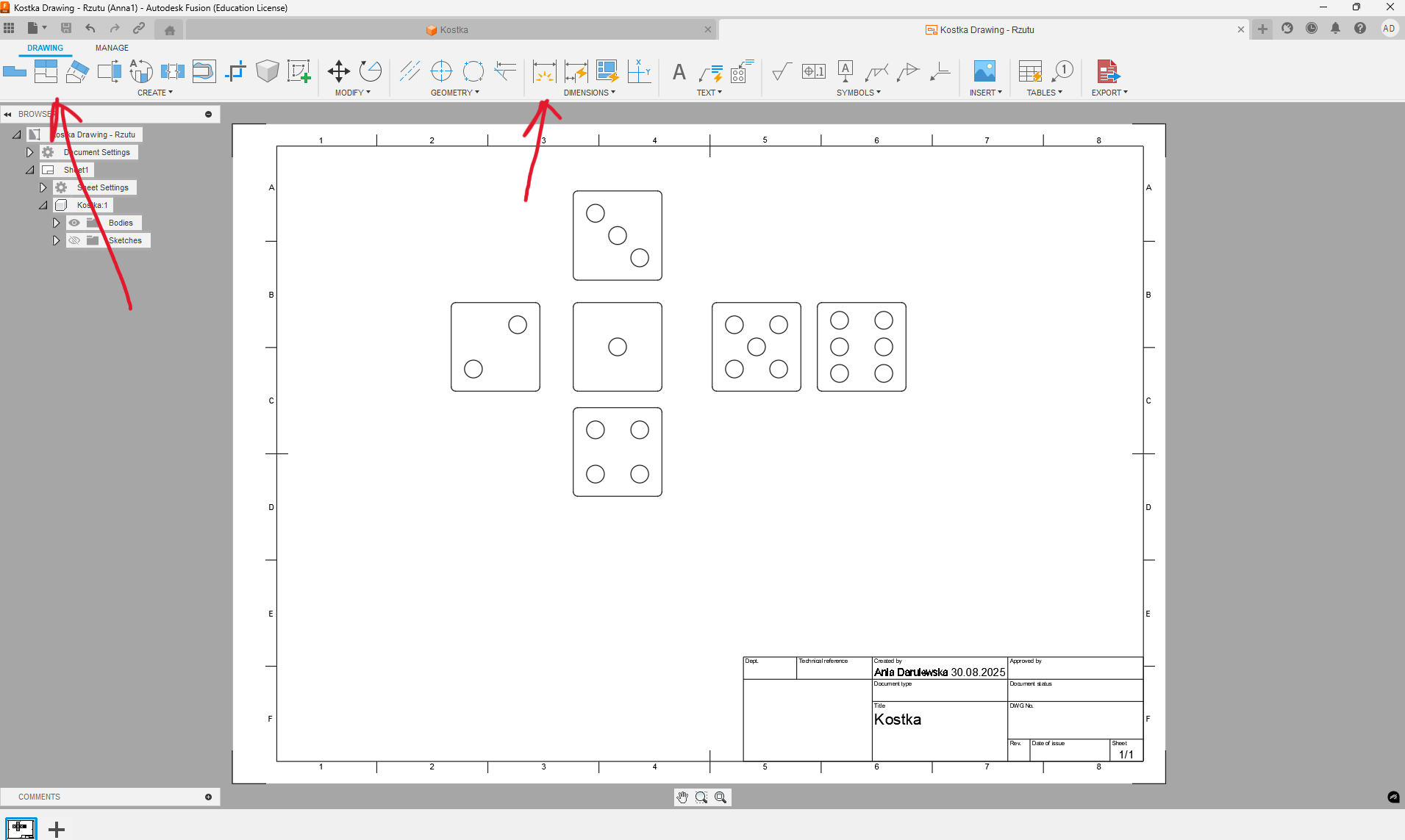Image resolution: width=1405 pixels, height=840 pixels.
Task: Click the Insert Image icon
Action: [984, 71]
